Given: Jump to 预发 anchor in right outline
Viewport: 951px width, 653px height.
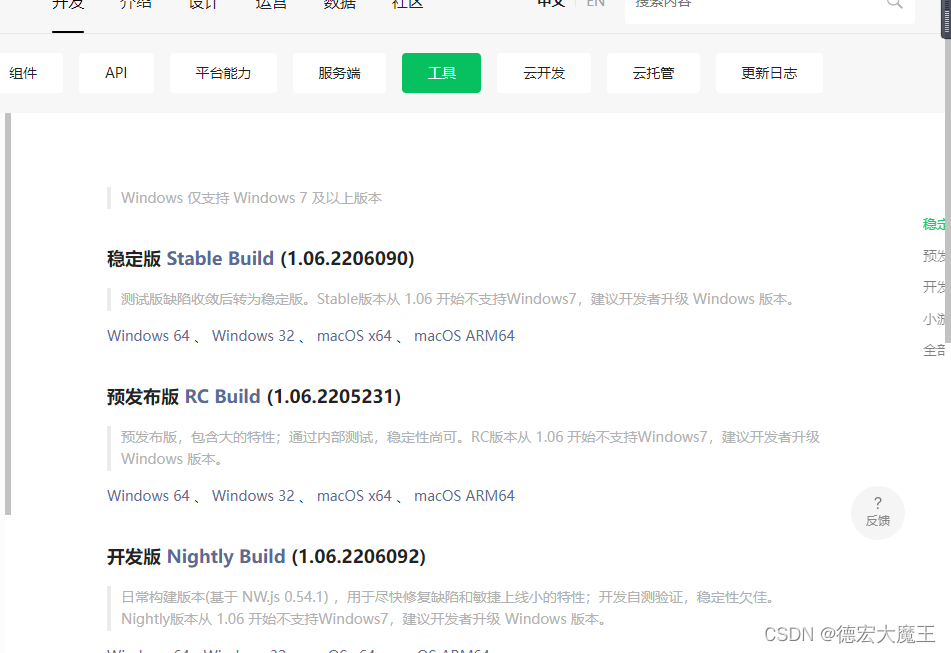Looking at the screenshot, I should [x=936, y=256].
